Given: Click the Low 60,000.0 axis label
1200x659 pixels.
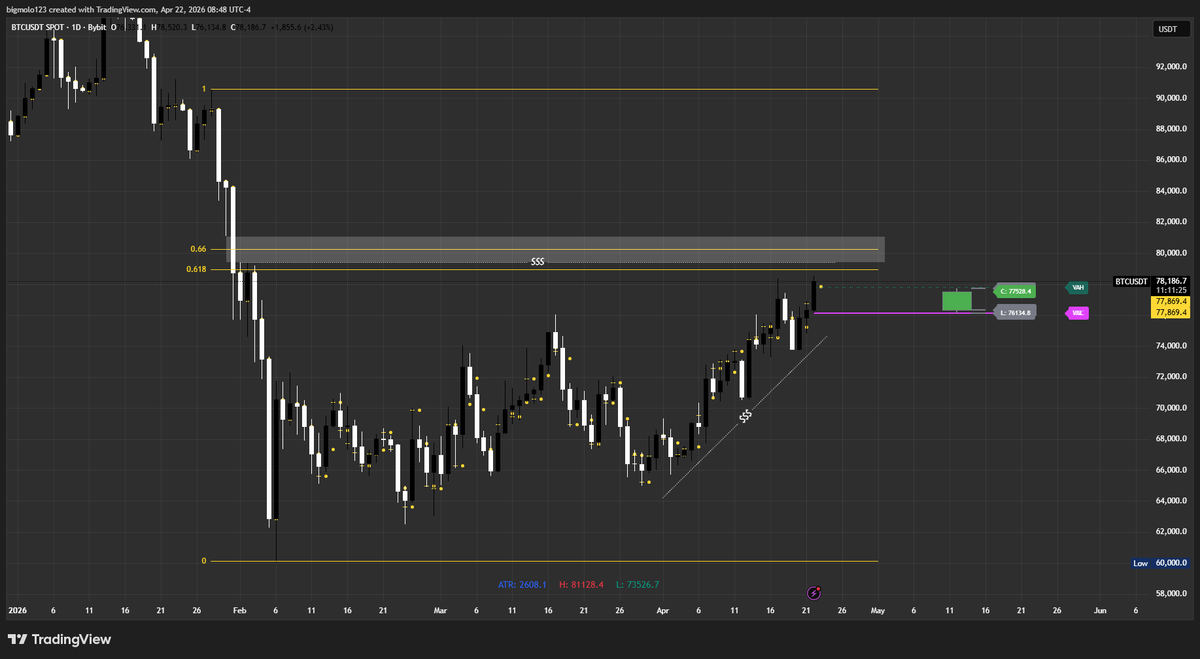Looking at the screenshot, I should point(1160,563).
